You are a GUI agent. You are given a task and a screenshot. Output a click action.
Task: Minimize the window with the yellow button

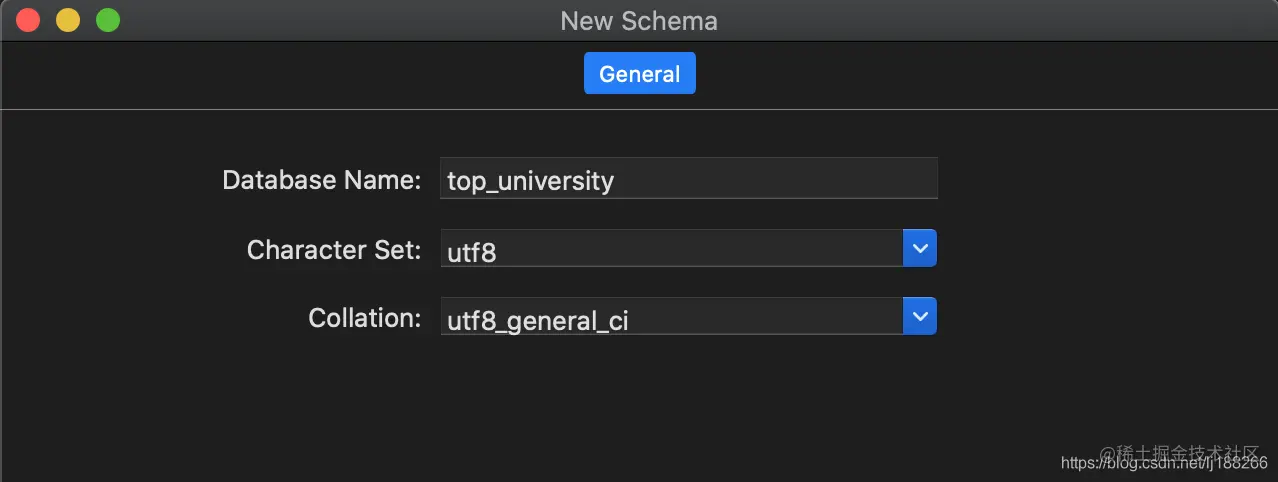(68, 20)
